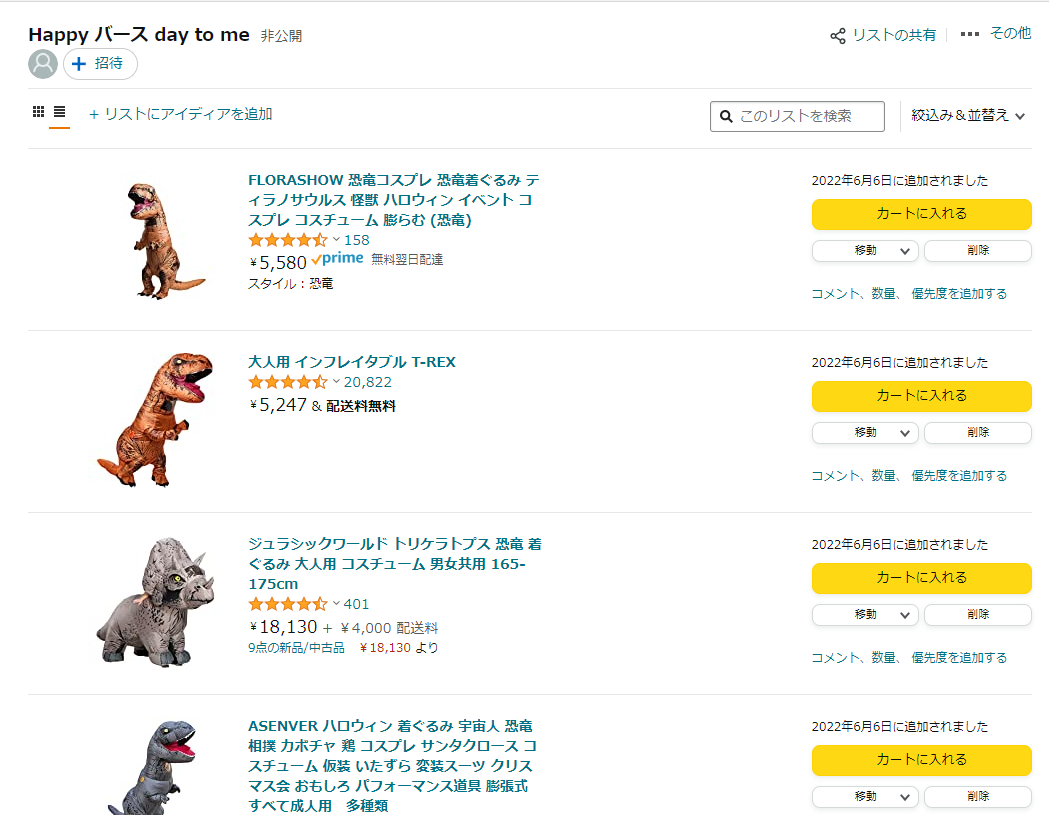Open FLORASHOW 恐竜コスプレ product title
This screenshot has height=815, width=1049.
(x=393, y=200)
